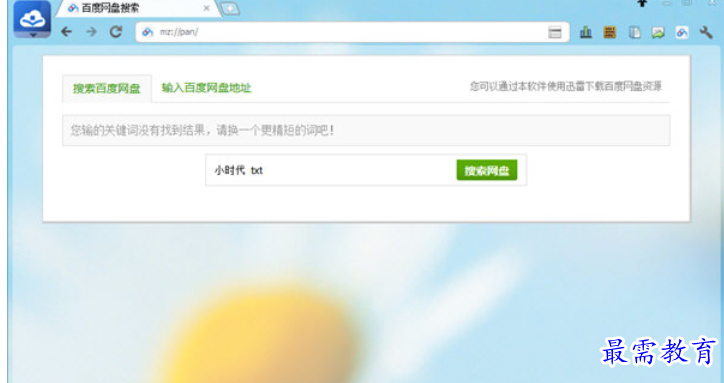Open a new tab with the plus button

click(229, 8)
